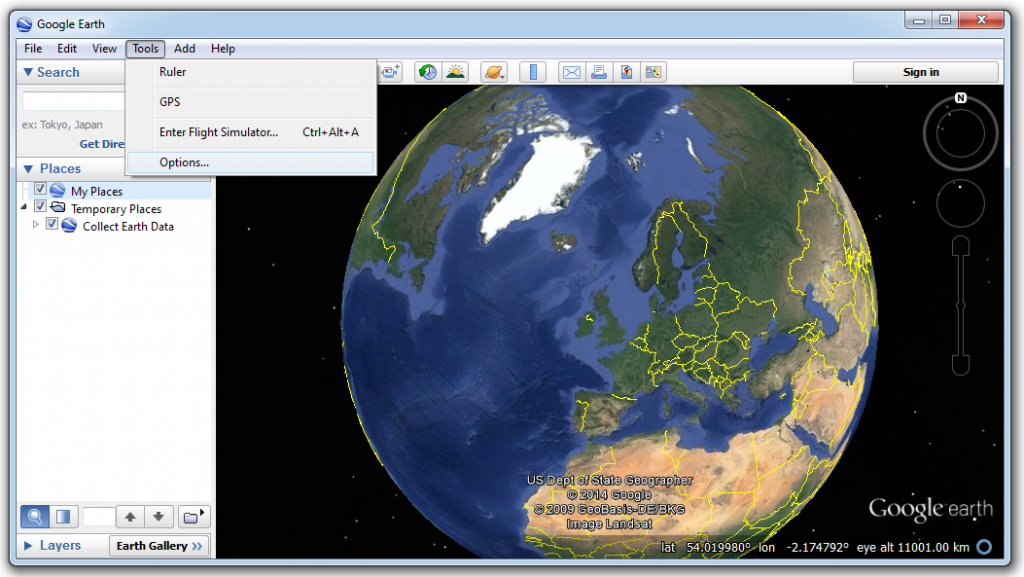This screenshot has height=577, width=1024.
Task: Click the zoom slider handle
Action: (x=960, y=305)
